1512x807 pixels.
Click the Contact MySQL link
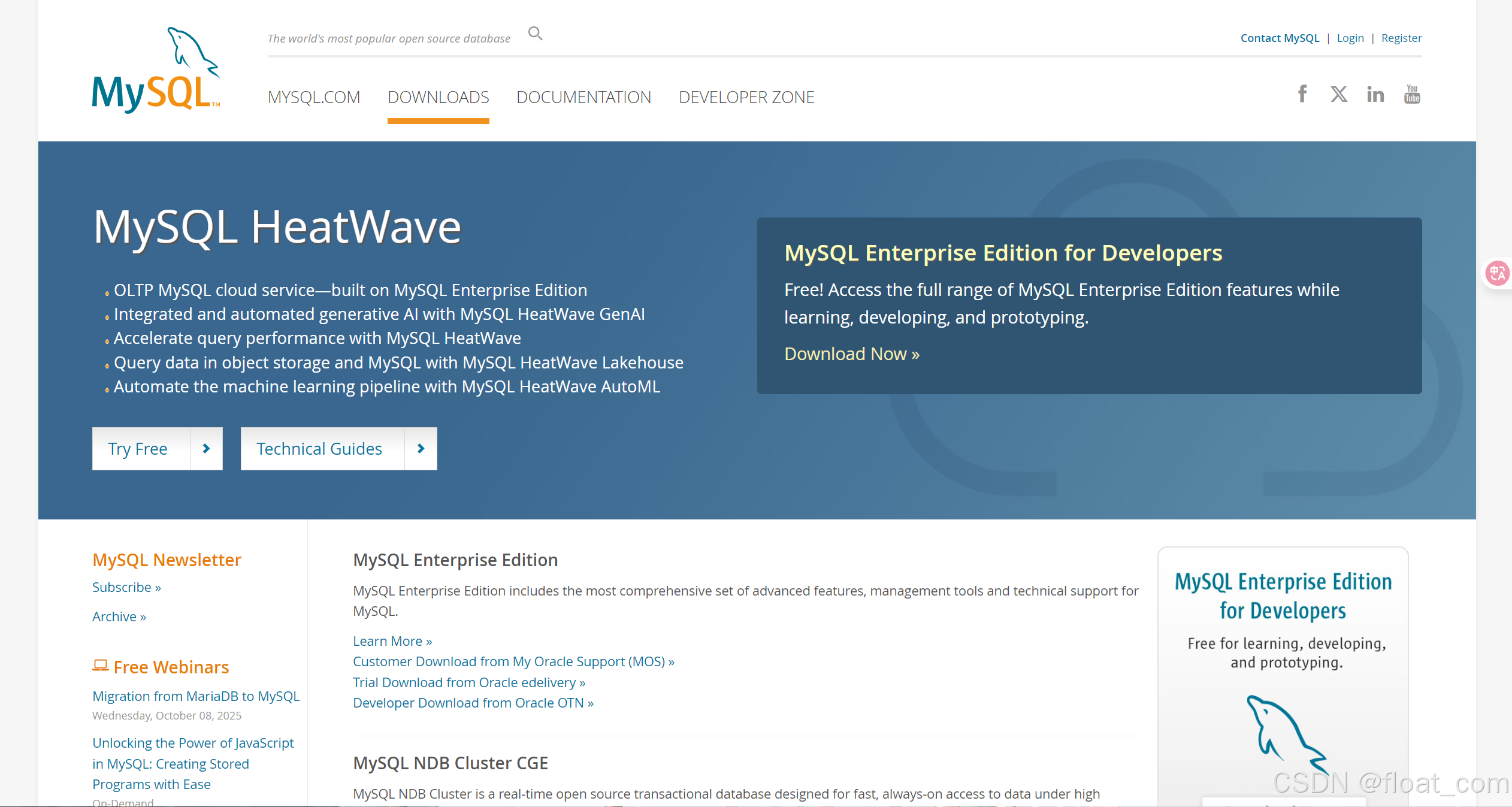(1280, 38)
